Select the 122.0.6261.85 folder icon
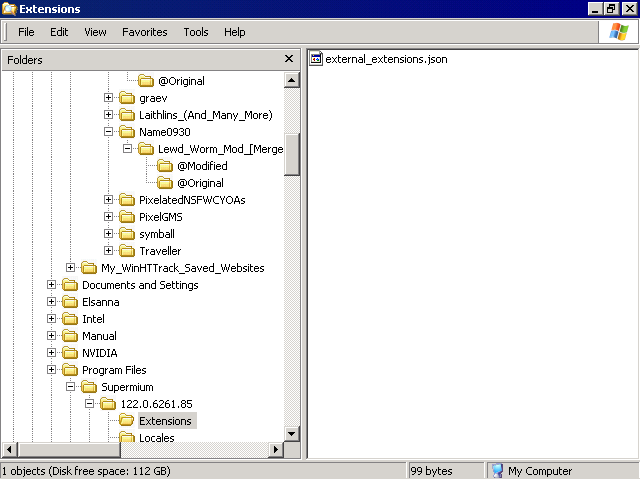Screen dimensions: 640x480 108,404
